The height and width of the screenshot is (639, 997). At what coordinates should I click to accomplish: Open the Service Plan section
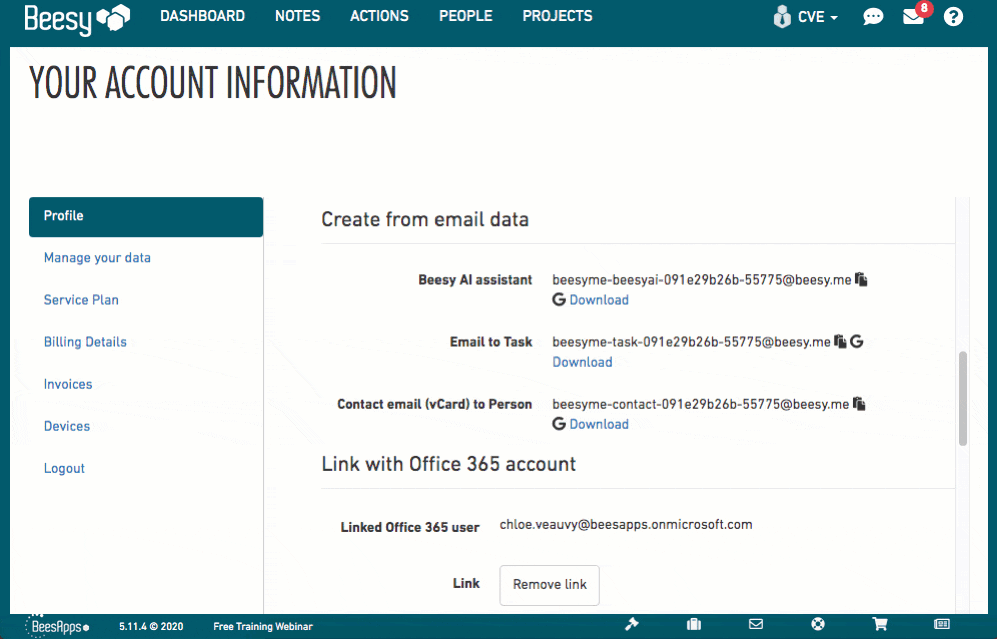pyautogui.click(x=81, y=299)
